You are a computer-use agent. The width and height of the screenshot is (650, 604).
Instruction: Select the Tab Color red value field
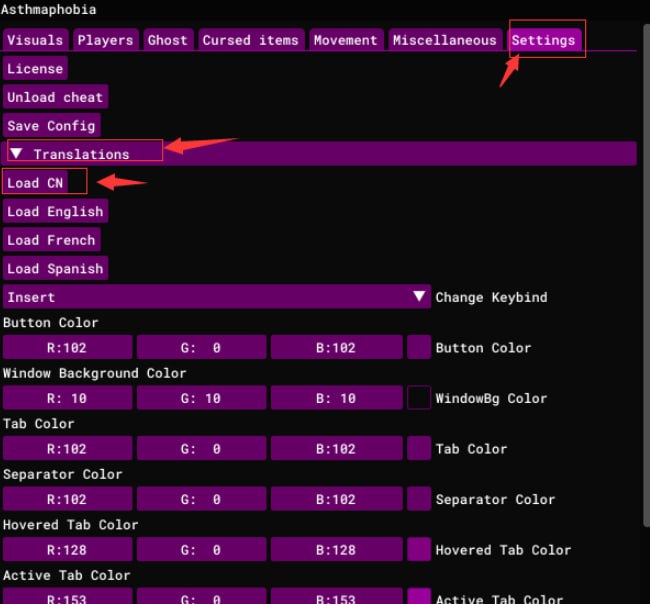[x=67, y=449]
